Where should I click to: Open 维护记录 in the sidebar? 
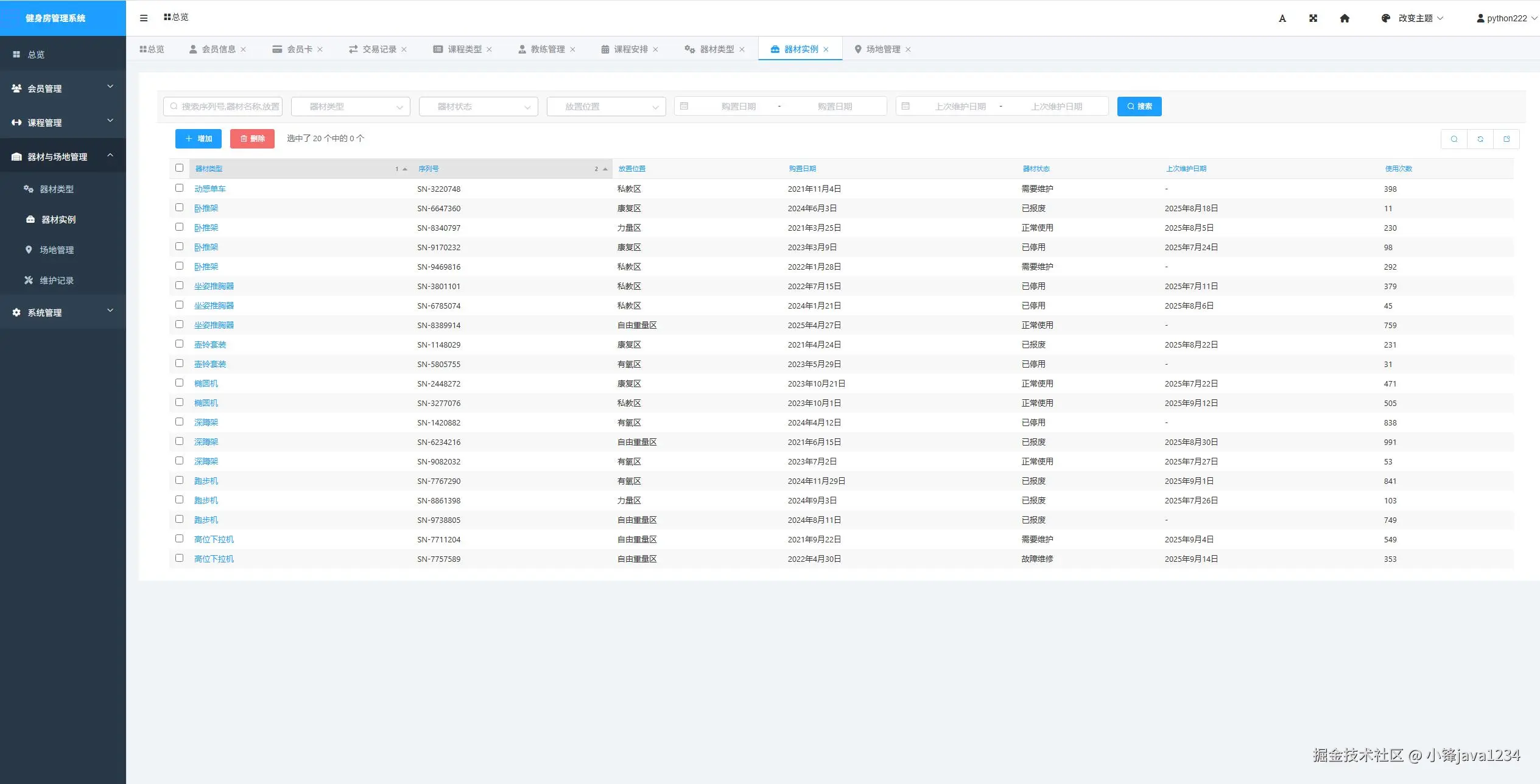pos(57,281)
